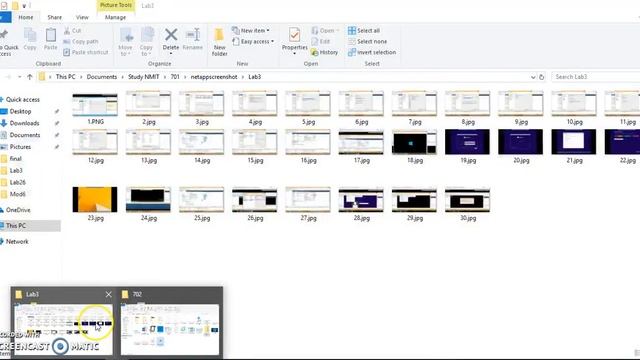Click the Cut scissors command
640x360 pixels.
(x=73, y=31)
